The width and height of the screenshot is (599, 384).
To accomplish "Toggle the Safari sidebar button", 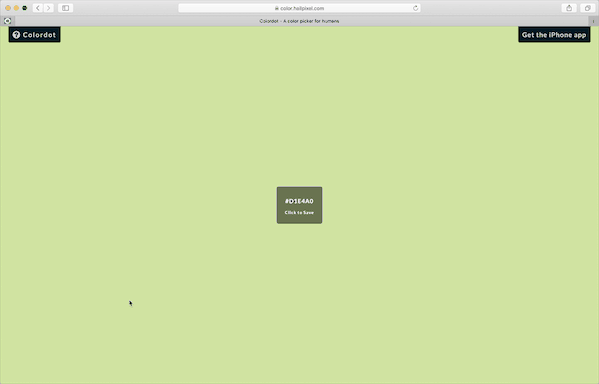I will click(x=65, y=8).
